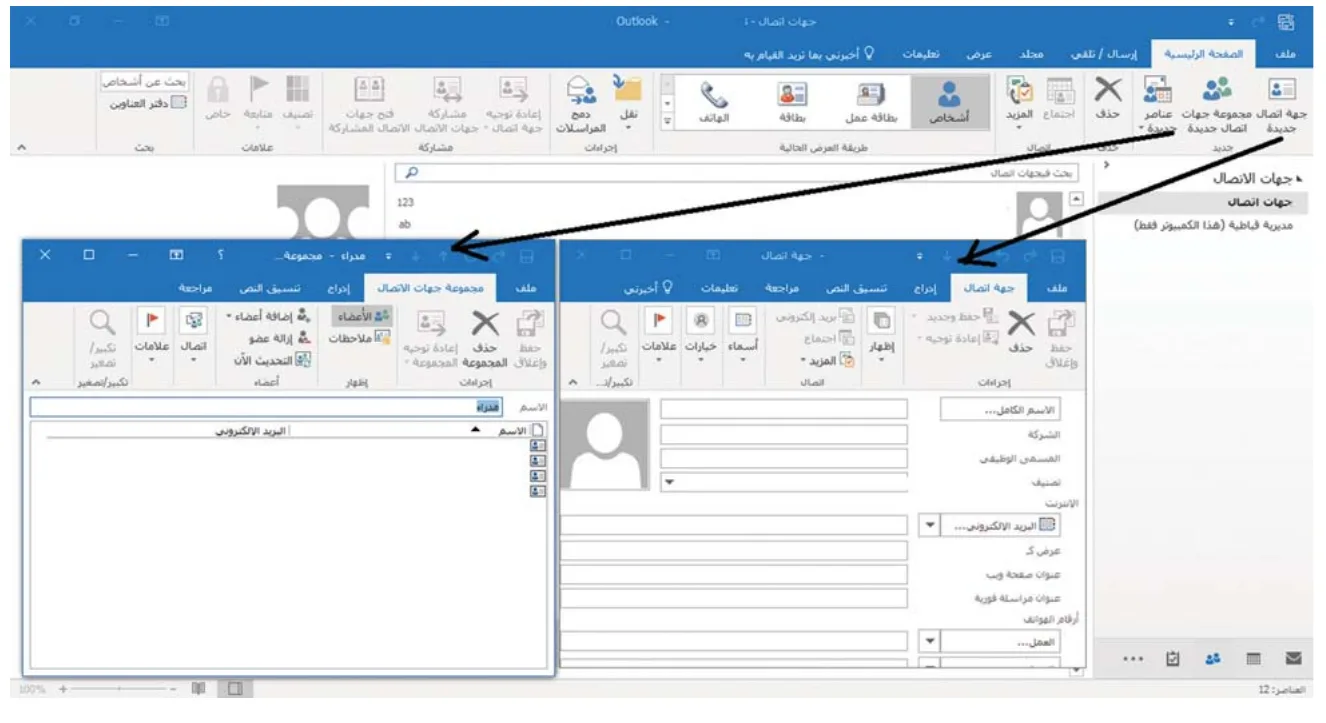Toggle الأعضاء display in contact group window
This screenshot has height=723, width=1326.
363,316
